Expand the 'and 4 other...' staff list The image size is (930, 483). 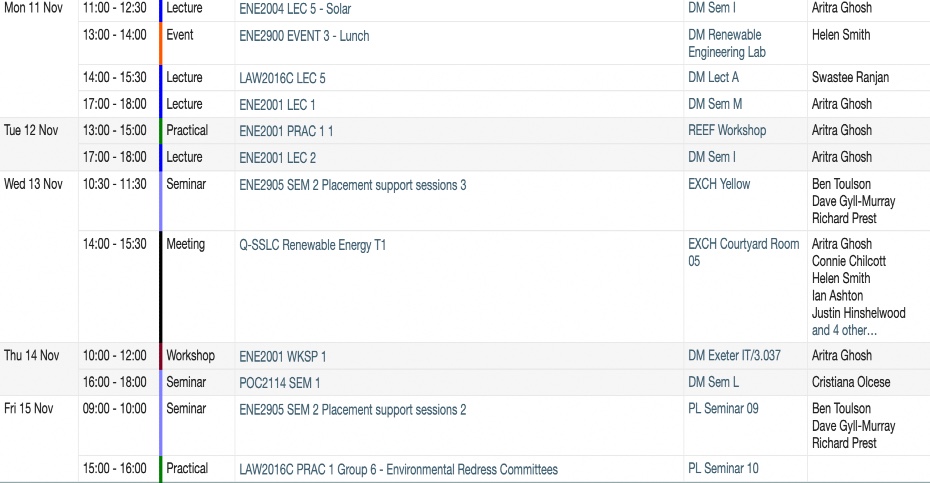pyautogui.click(x=844, y=330)
